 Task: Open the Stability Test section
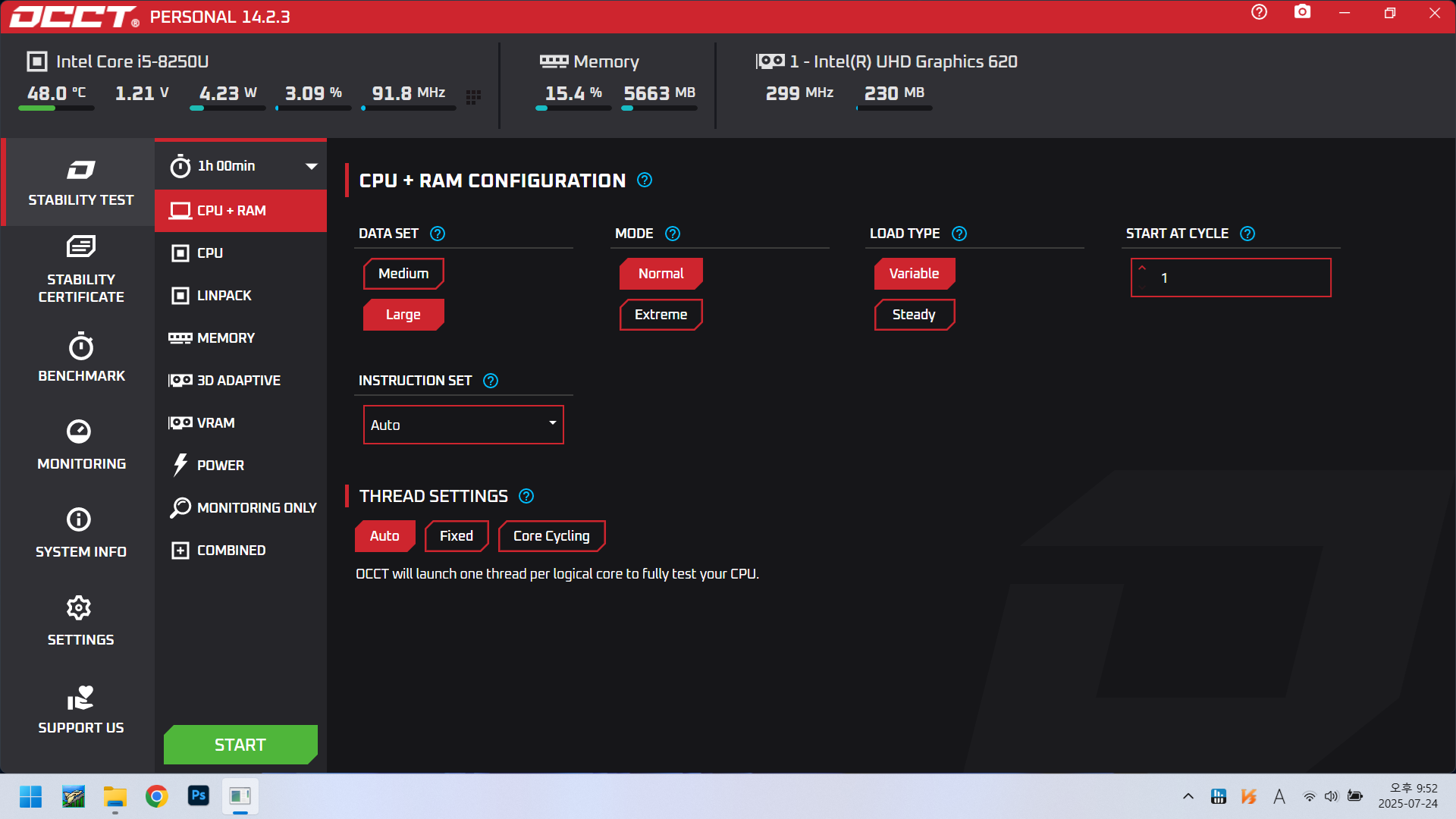tap(79, 182)
